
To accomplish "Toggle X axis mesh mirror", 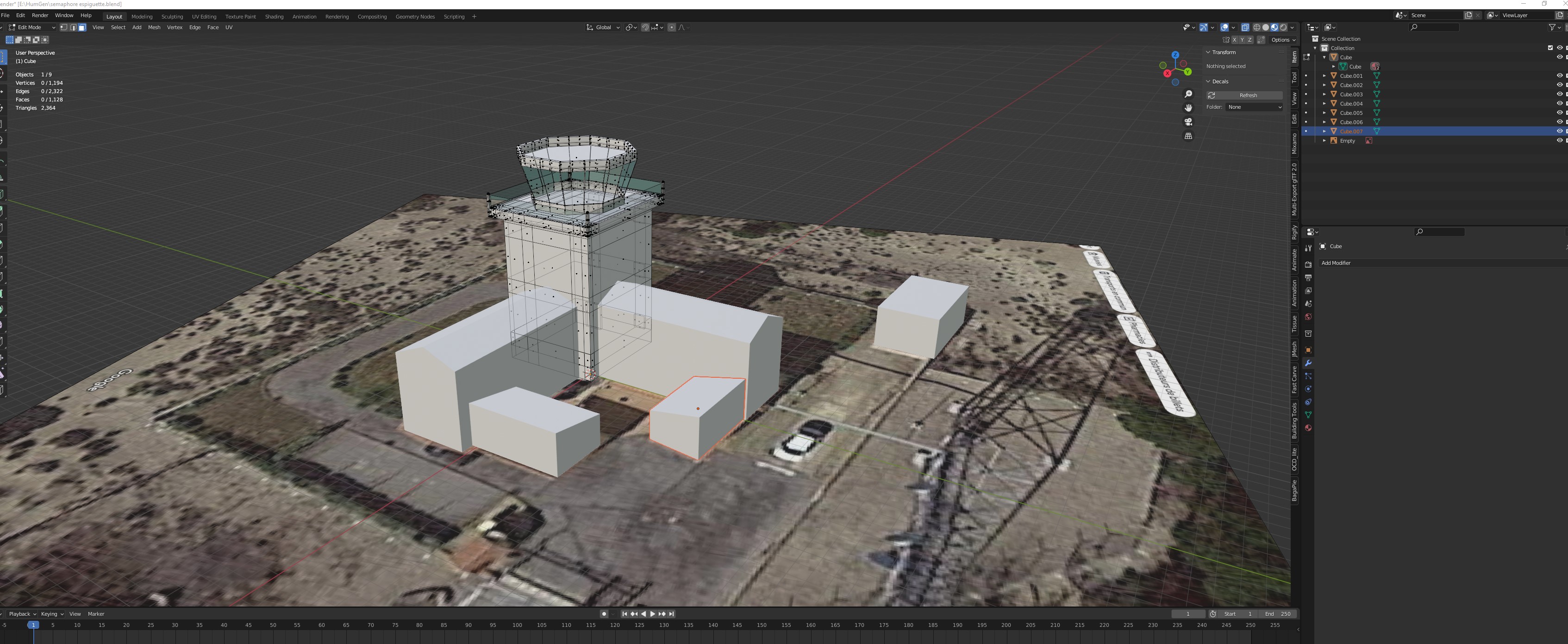I will tap(1234, 40).
